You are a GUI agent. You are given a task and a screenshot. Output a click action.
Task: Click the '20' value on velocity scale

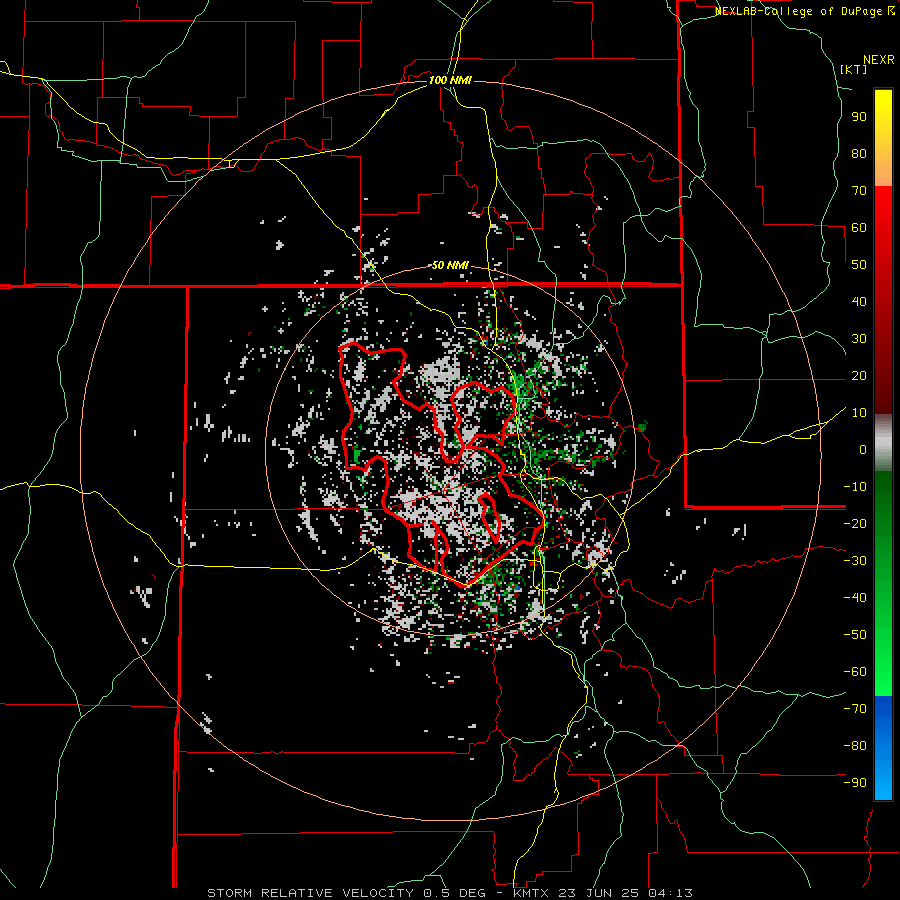859,376
